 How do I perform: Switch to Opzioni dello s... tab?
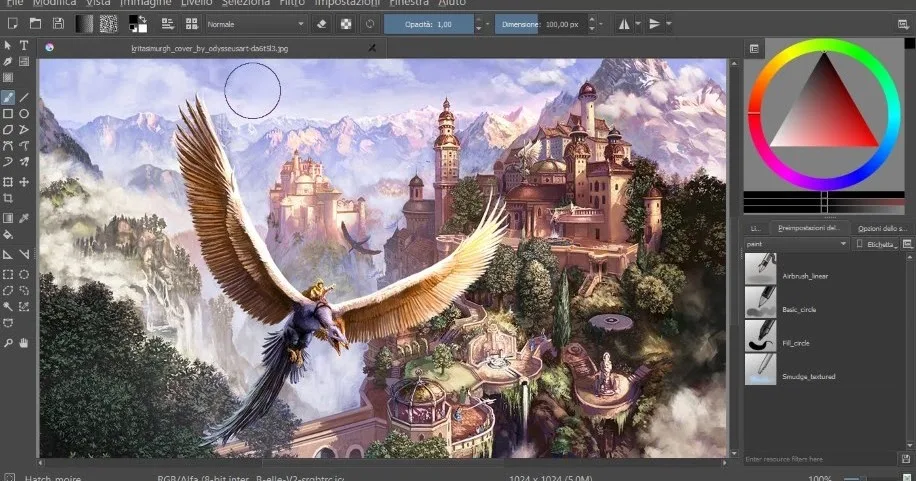tap(882, 228)
